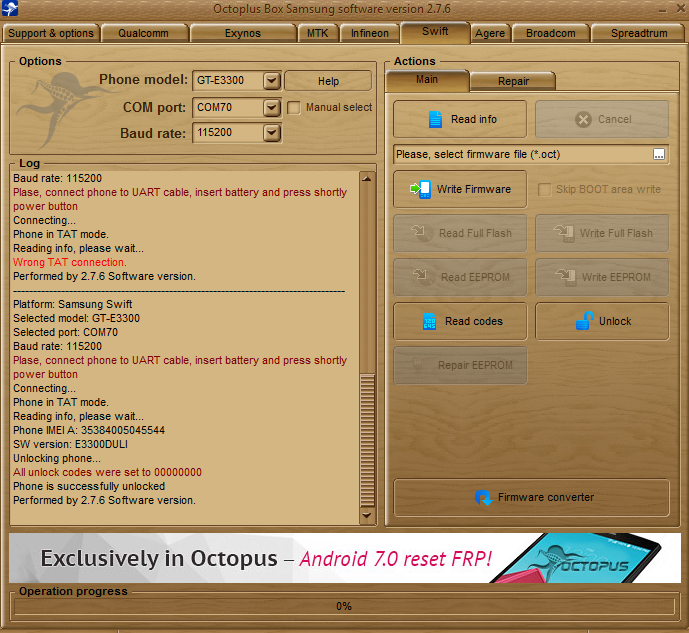Click the Write EEPROM icon
689x633 pixels.
pos(566,277)
